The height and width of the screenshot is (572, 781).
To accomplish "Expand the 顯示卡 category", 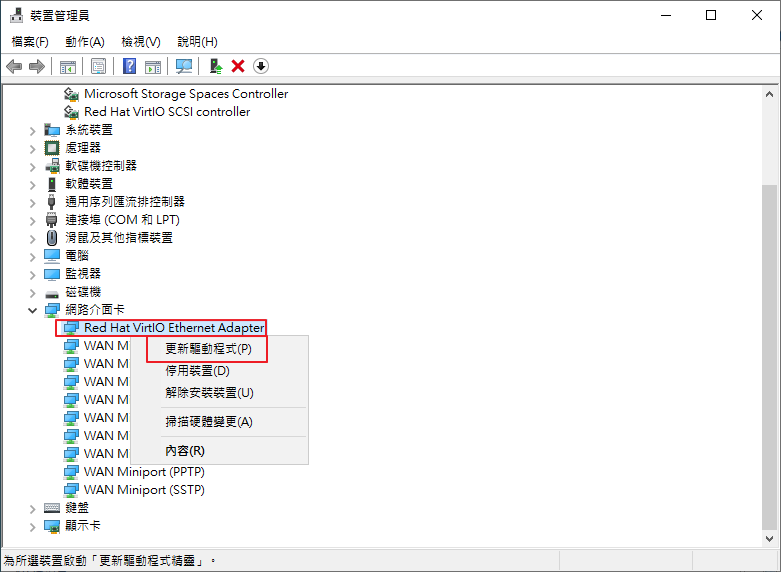I will [x=33, y=526].
